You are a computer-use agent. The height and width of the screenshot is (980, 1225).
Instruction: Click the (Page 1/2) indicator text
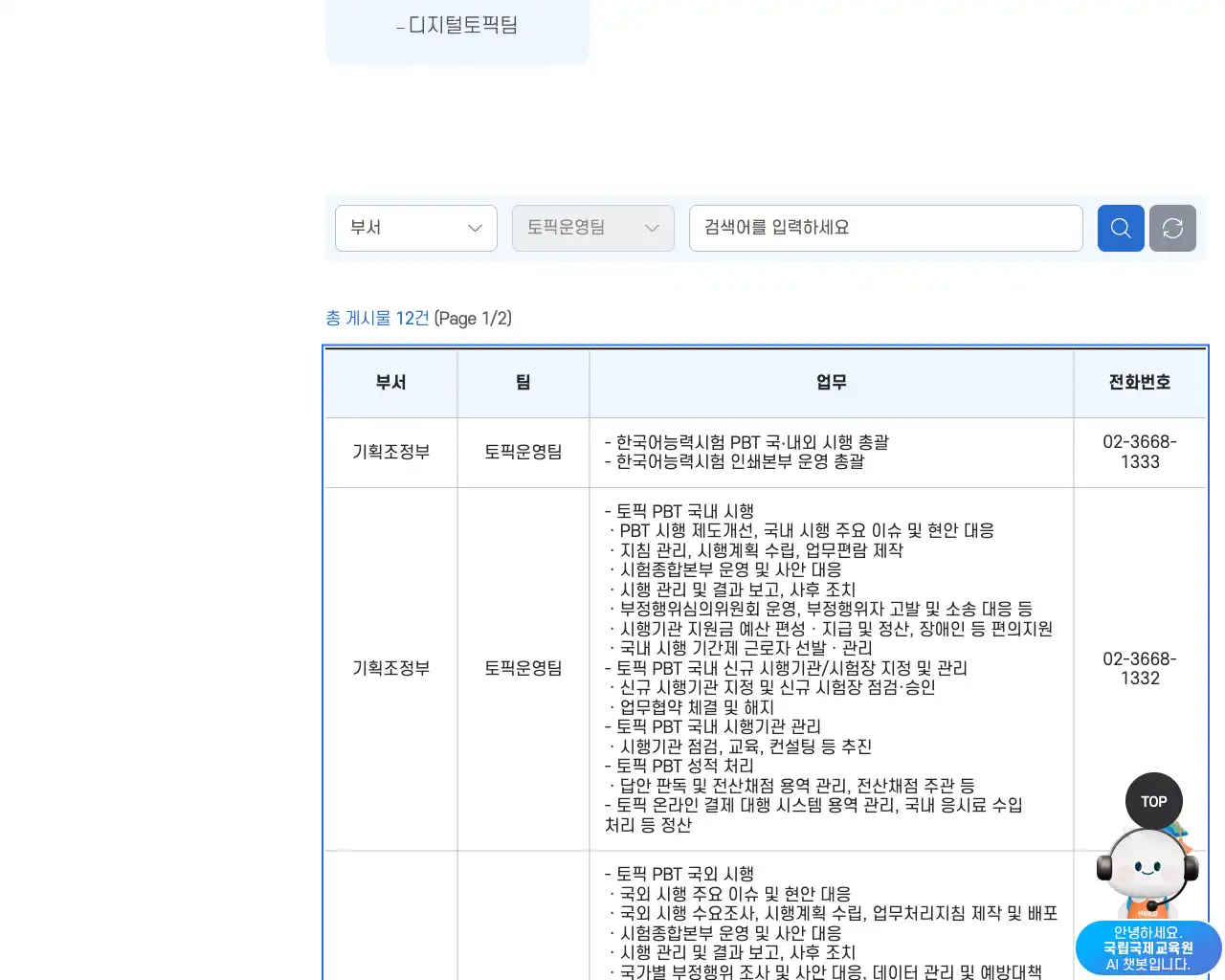(473, 318)
